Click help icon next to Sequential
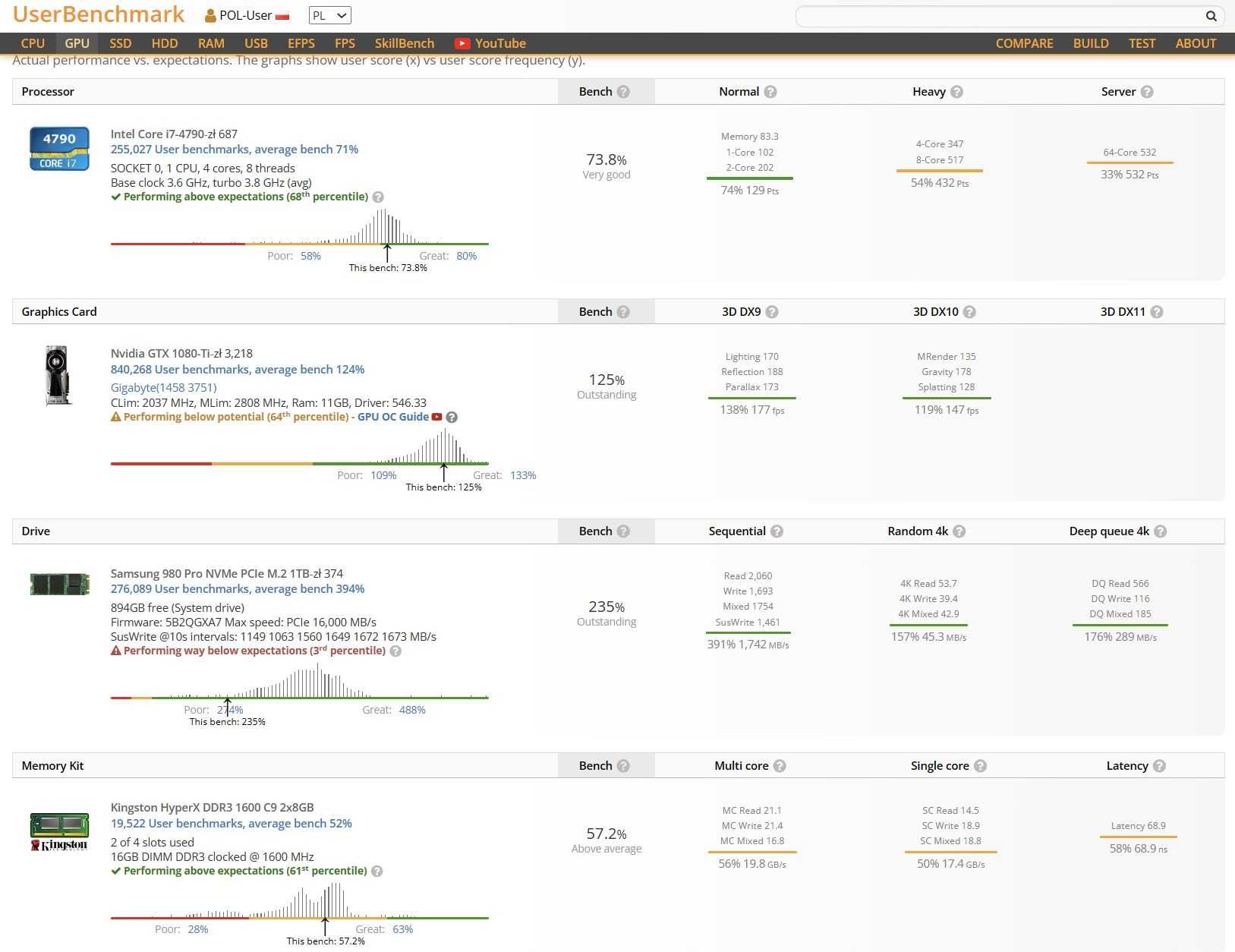Viewport: 1235px width, 952px height. click(777, 531)
